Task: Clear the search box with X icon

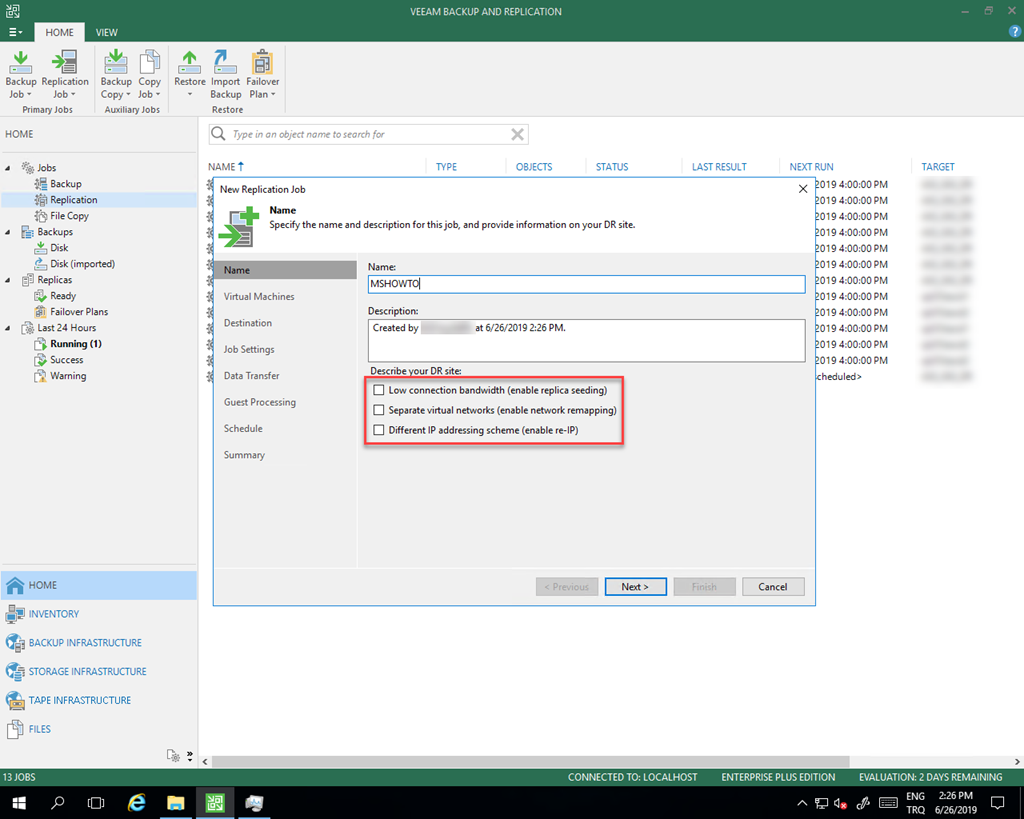Action: [517, 134]
